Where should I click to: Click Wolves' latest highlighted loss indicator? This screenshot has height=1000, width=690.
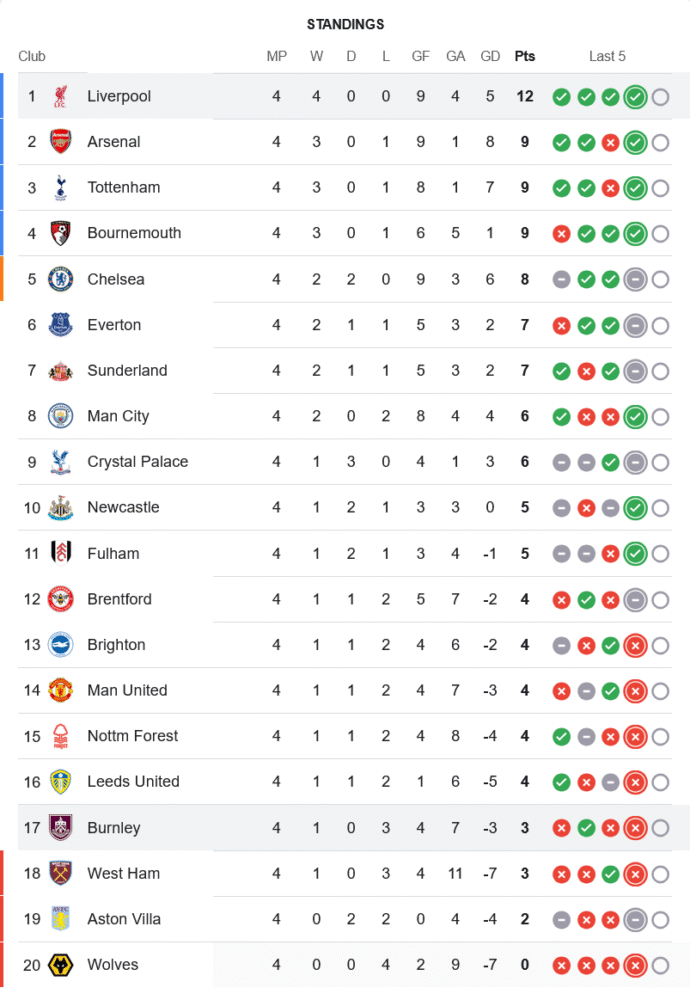pyautogui.click(x=635, y=966)
